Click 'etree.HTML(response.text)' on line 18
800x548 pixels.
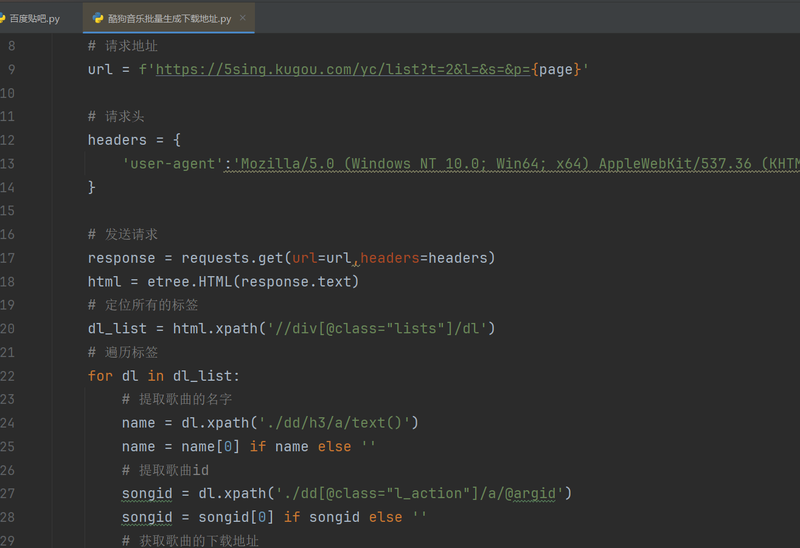pos(253,281)
